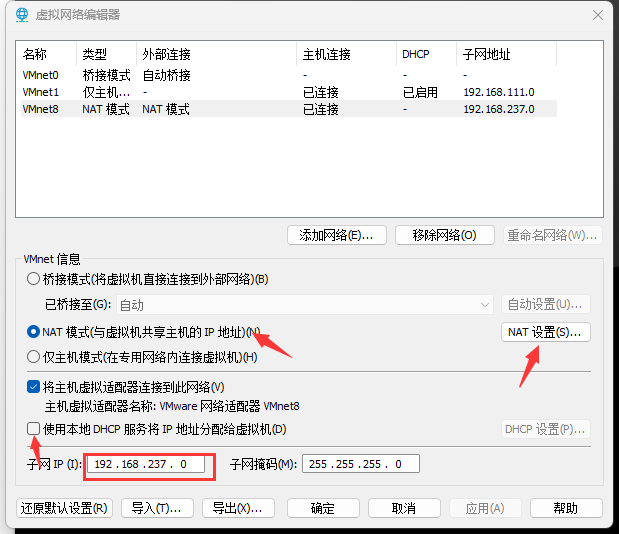Click the 子网掩码 input field
The image size is (619, 534).
(x=360, y=464)
